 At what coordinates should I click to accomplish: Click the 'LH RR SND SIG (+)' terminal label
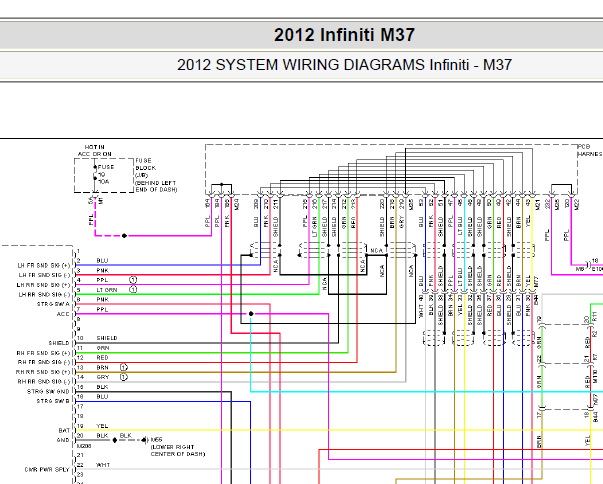click(x=44, y=285)
